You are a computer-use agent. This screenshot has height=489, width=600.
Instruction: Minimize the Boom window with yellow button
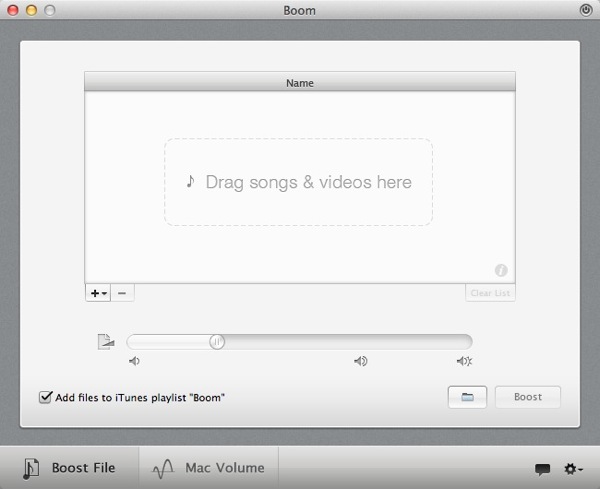point(31,10)
